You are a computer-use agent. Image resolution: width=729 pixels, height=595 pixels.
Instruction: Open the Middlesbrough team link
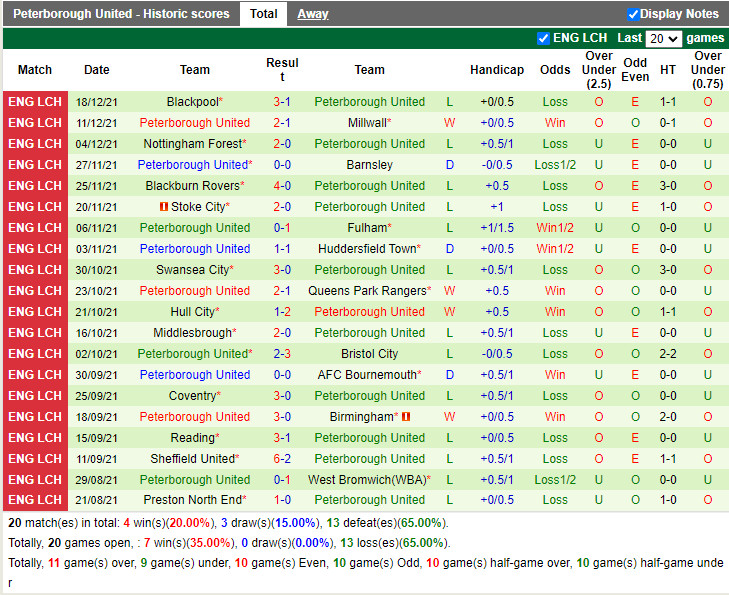click(192, 333)
